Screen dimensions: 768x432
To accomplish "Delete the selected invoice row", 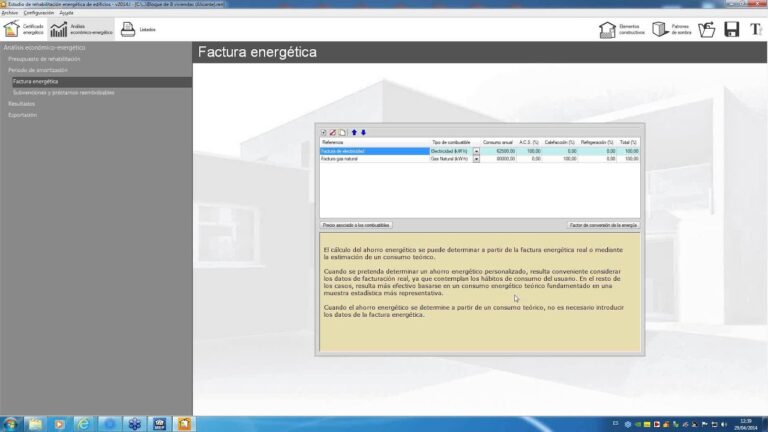I will (x=333, y=132).
